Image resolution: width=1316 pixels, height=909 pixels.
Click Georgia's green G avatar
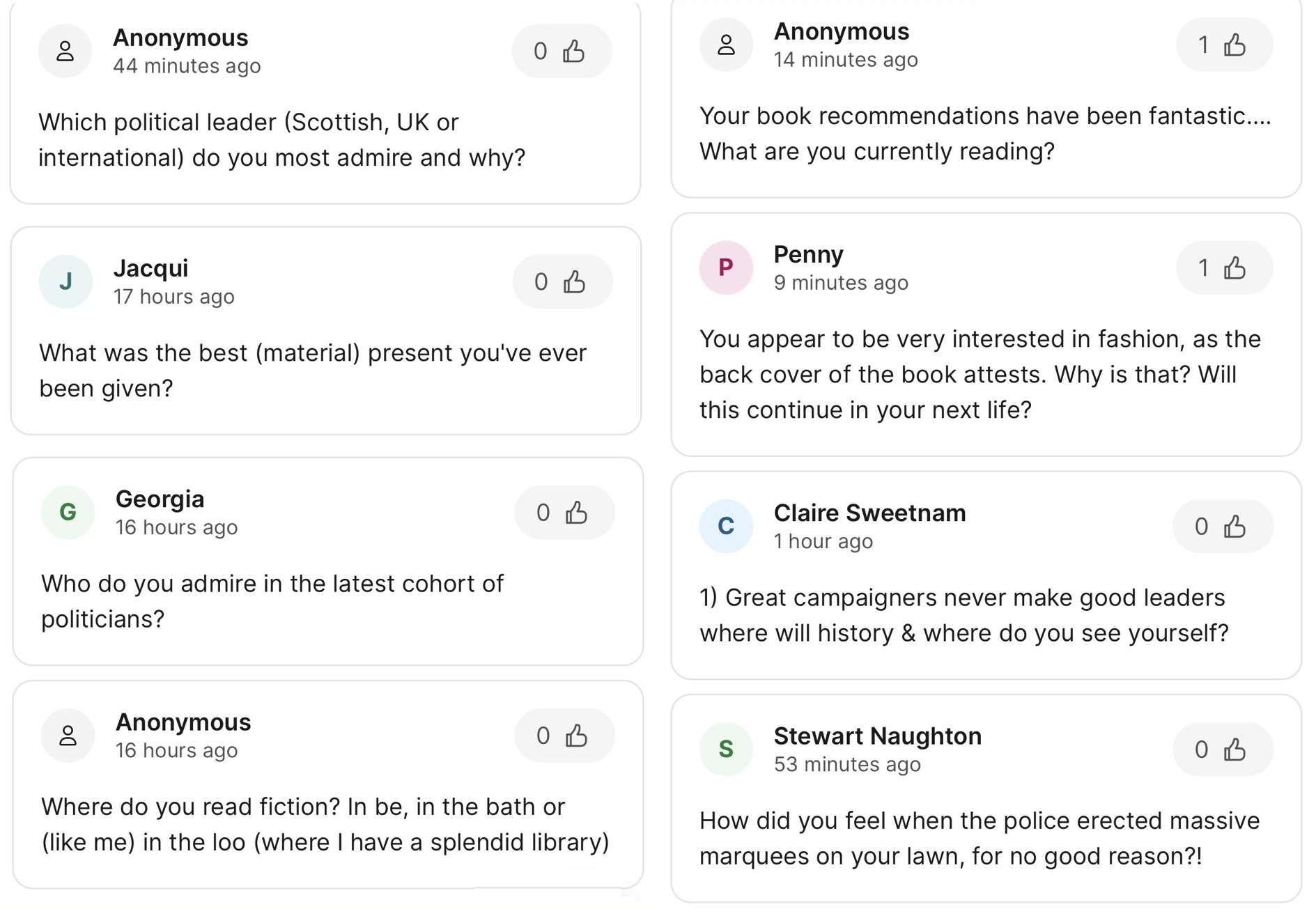tap(68, 513)
